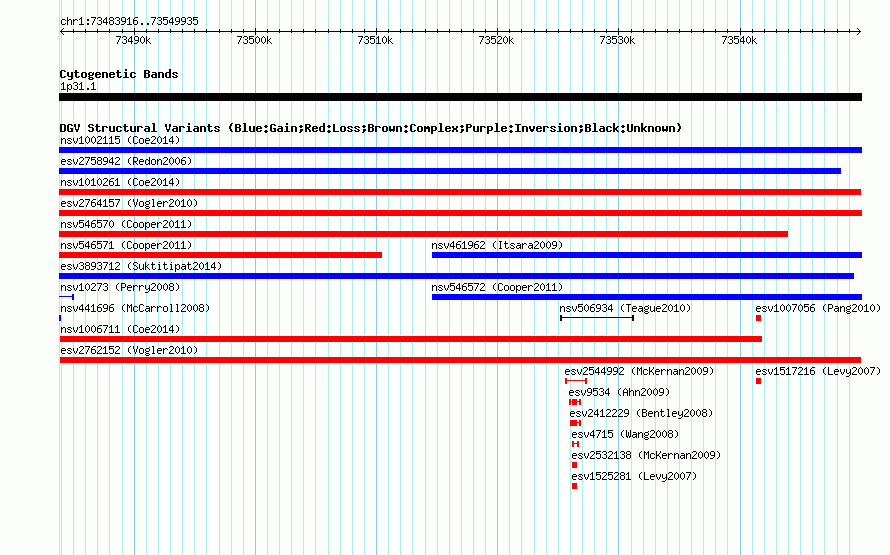
Task: Open nsv506934 (Teague2010) label
Action: (625, 308)
